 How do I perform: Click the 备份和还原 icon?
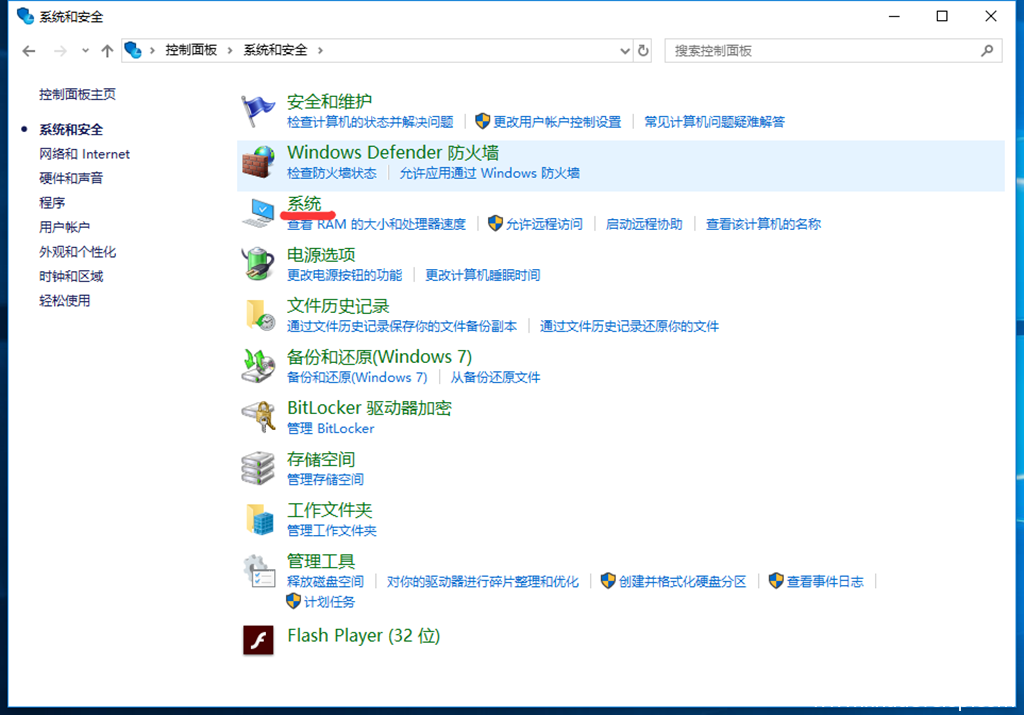259,366
